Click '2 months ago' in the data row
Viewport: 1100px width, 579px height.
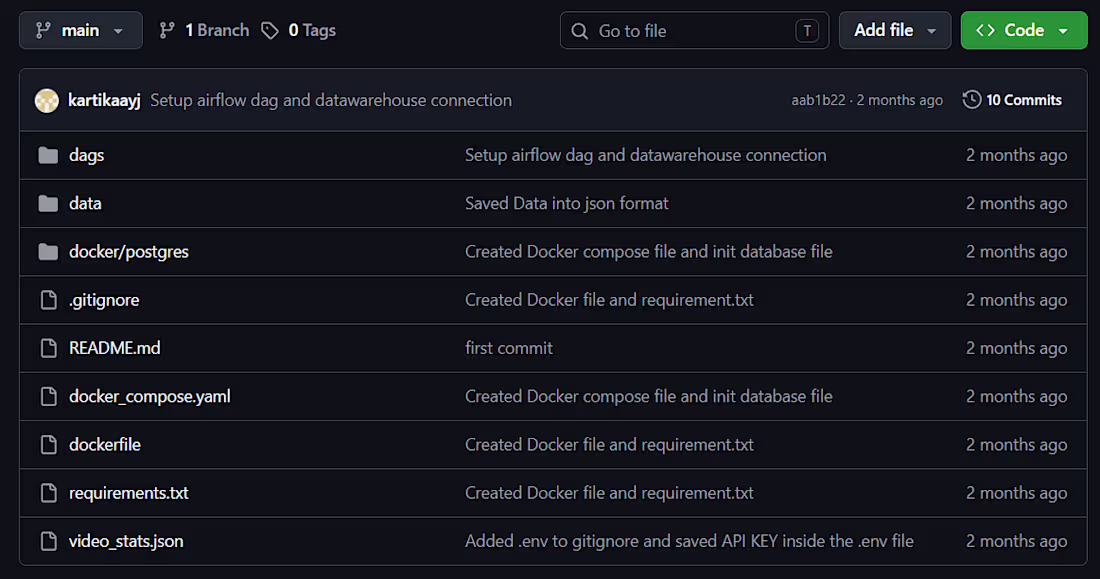1017,204
